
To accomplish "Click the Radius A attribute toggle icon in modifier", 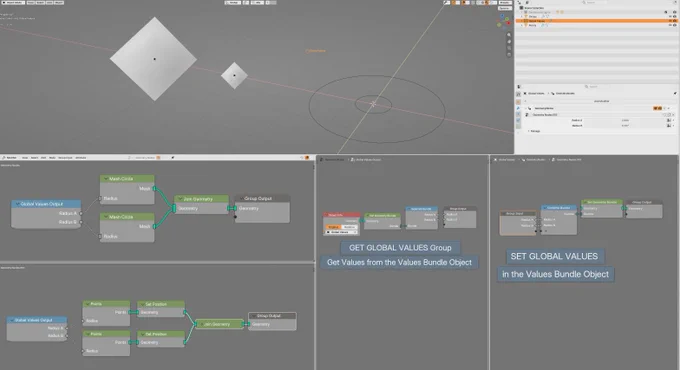I will [x=669, y=120].
